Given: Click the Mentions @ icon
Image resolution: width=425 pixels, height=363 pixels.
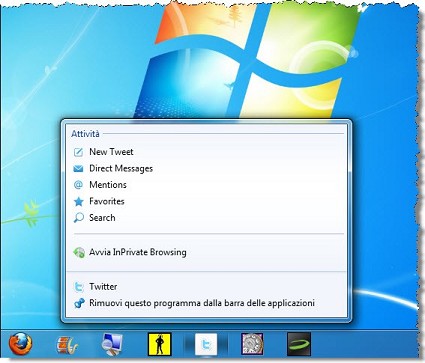Looking at the screenshot, I should click(78, 185).
